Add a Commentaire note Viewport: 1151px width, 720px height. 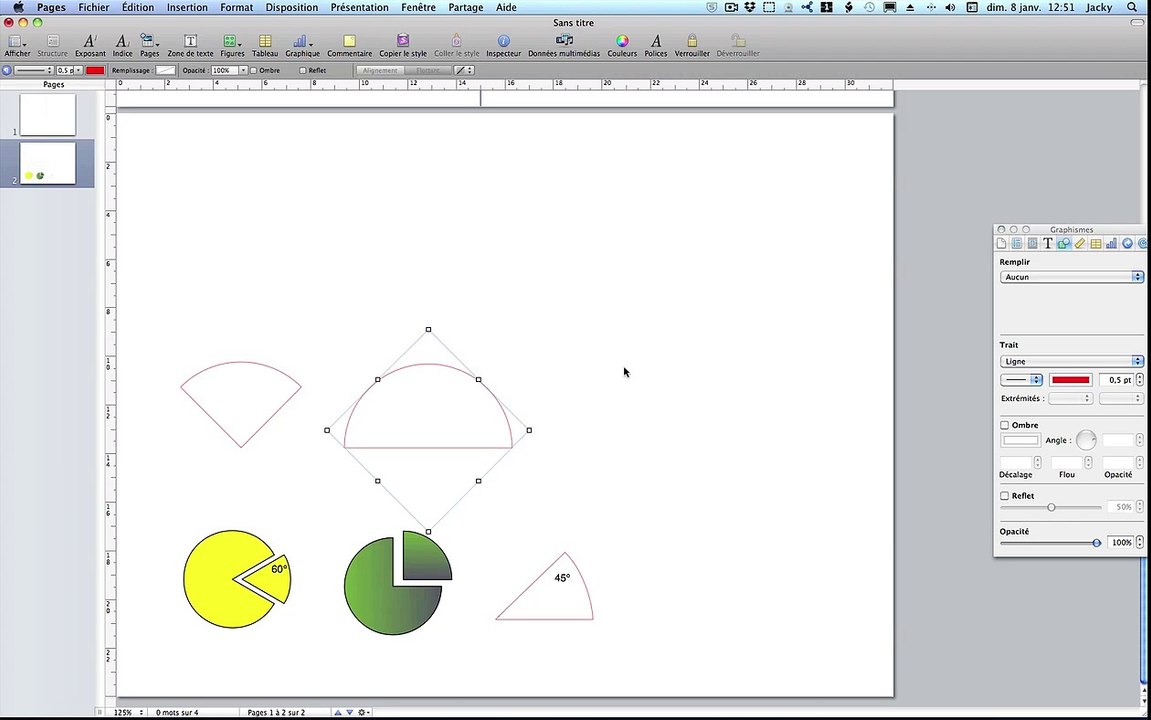[349, 45]
